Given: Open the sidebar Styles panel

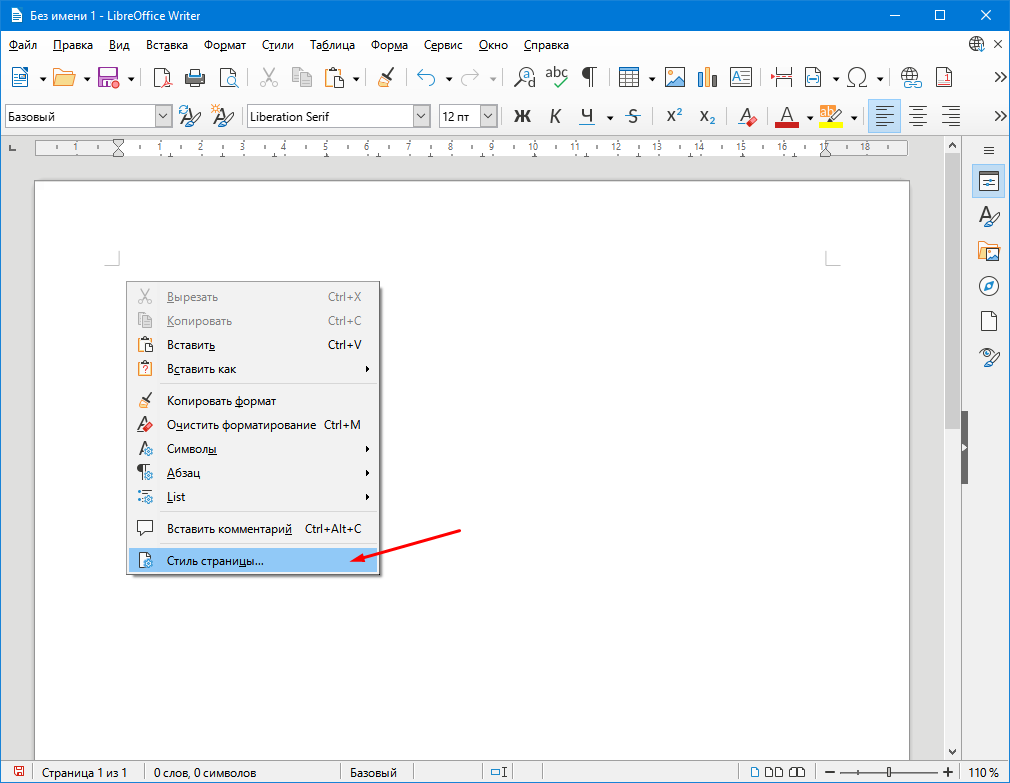Looking at the screenshot, I should tap(989, 216).
